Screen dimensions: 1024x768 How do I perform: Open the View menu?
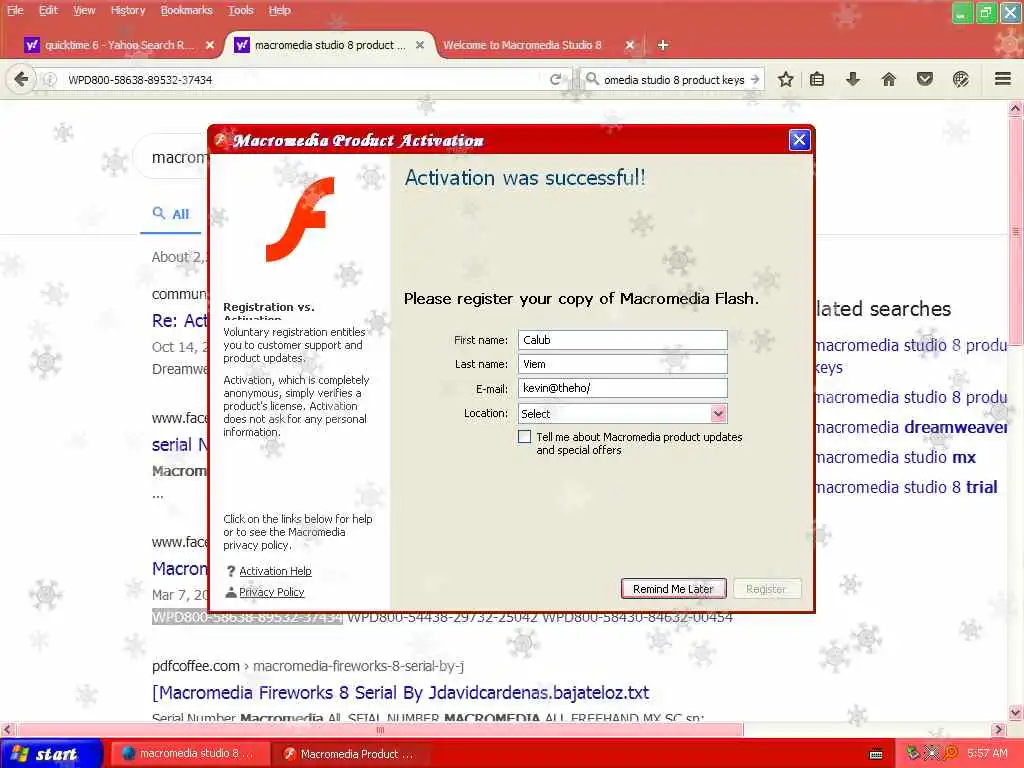coord(84,10)
